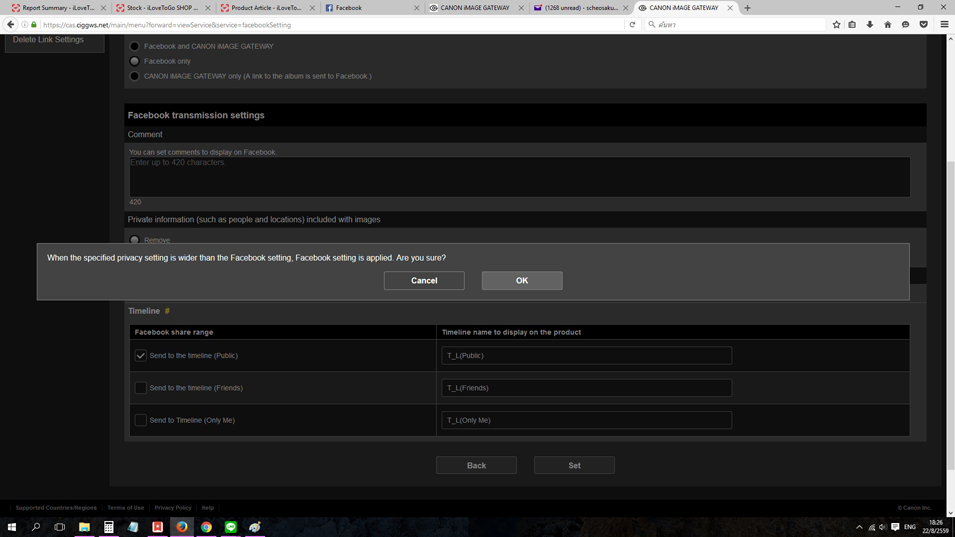The image size is (955, 537).
Task: Click the T_L(Public) timeline name field
Action: 587,356
